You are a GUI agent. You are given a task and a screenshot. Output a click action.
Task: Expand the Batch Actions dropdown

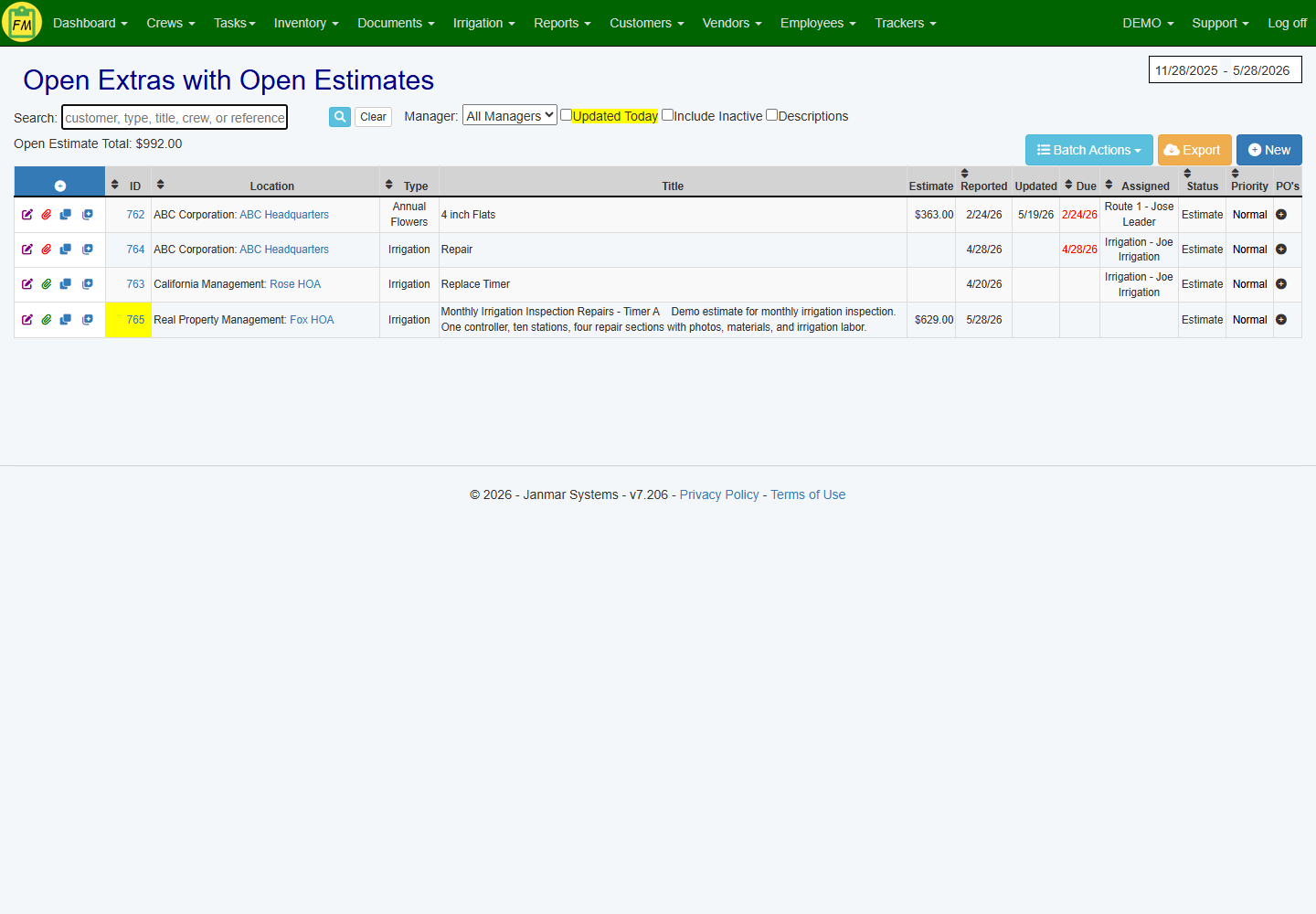1089,150
